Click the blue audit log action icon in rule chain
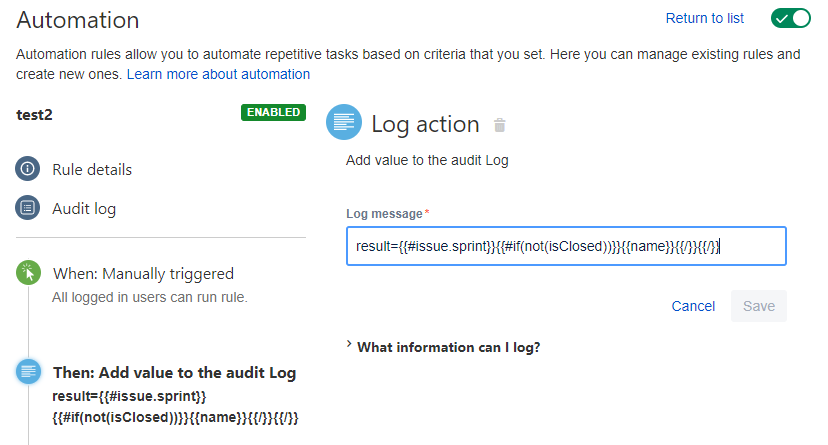The height and width of the screenshot is (445, 828). coord(29,372)
